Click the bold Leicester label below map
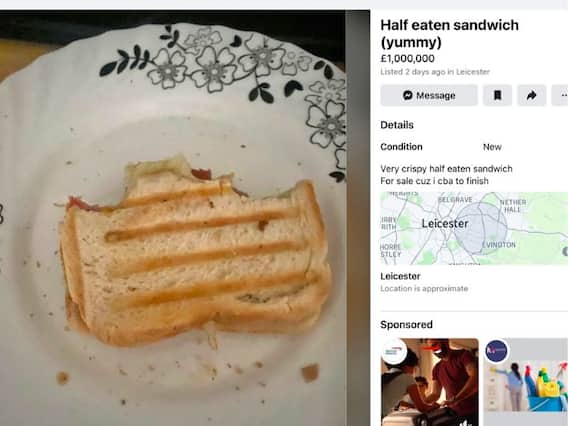 coord(400,276)
